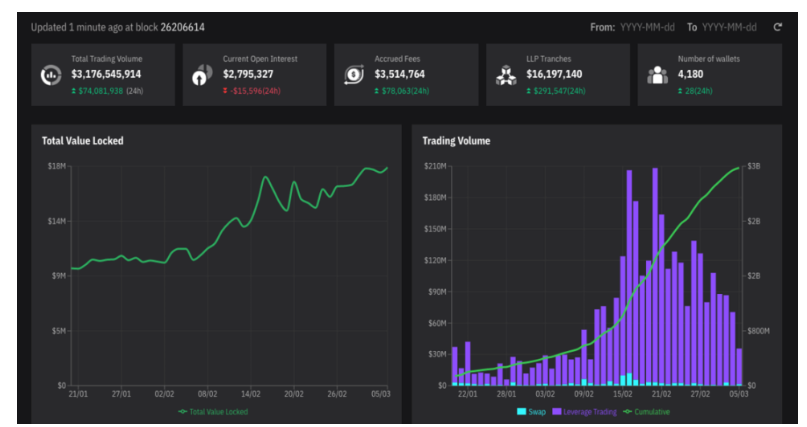
Task: Click the Current Open Interest pie icon
Action: click(202, 75)
